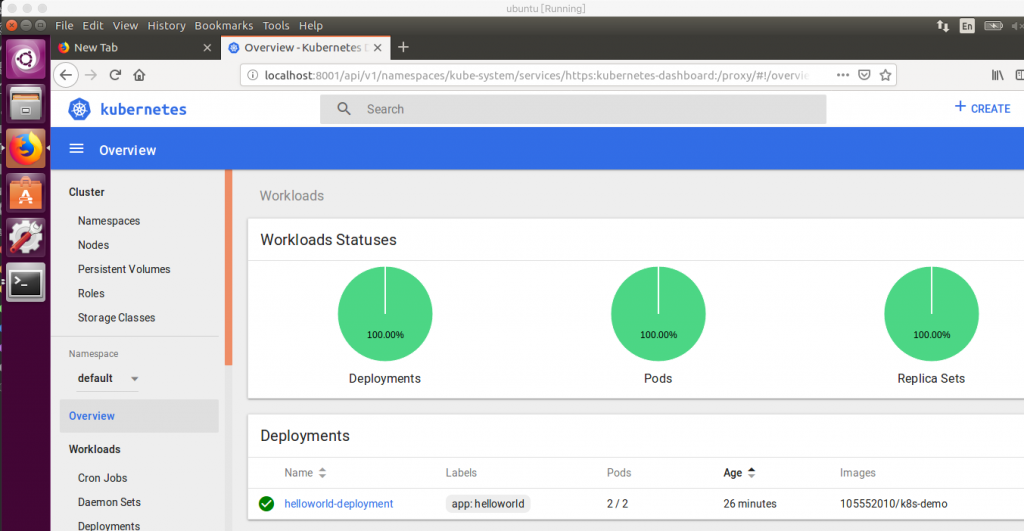1024x531 pixels.
Task: Open Roles in the sidebar
Action: [x=91, y=293]
